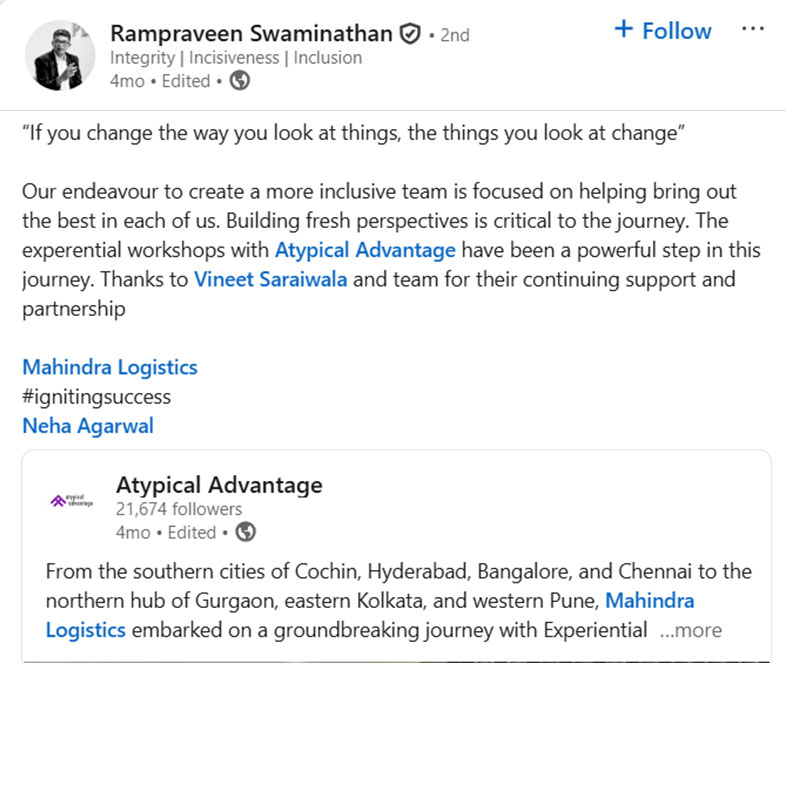Viewport: 786px width, 800px height.
Task: Click the Integrity Incisiveness Inclusion headline
Action: click(x=236, y=58)
